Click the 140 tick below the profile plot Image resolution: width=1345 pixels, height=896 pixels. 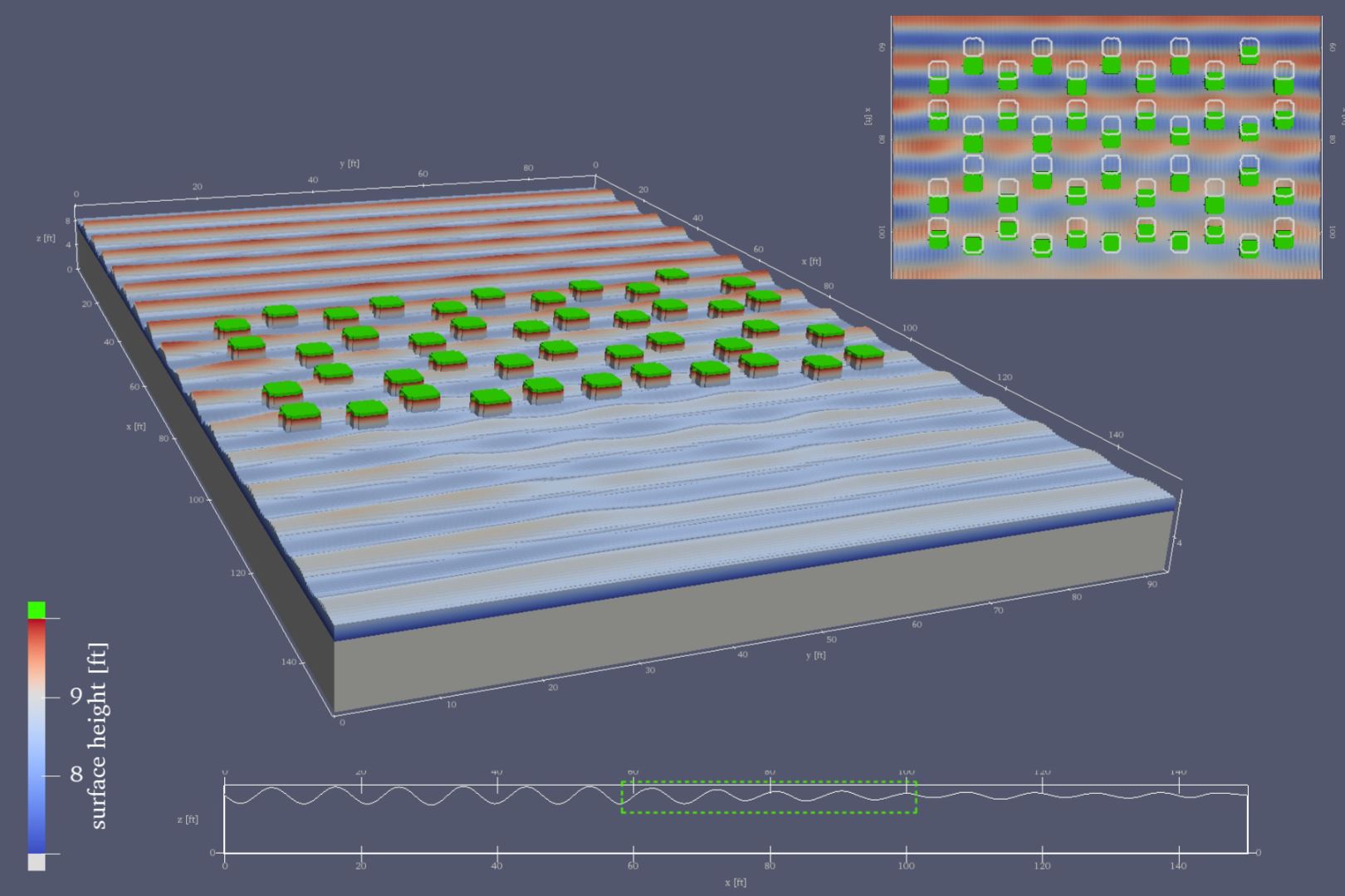[1178, 865]
